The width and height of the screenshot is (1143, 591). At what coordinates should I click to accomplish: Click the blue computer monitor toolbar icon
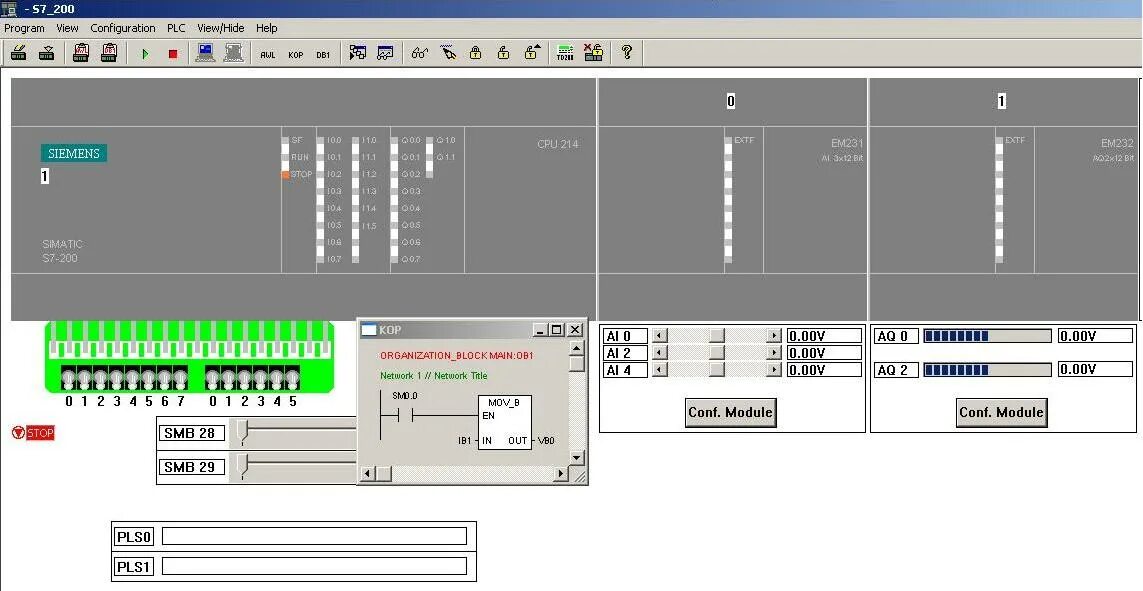point(206,53)
